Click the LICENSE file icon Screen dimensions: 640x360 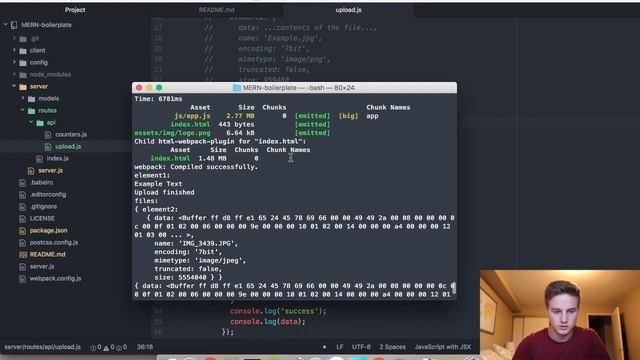(22, 219)
